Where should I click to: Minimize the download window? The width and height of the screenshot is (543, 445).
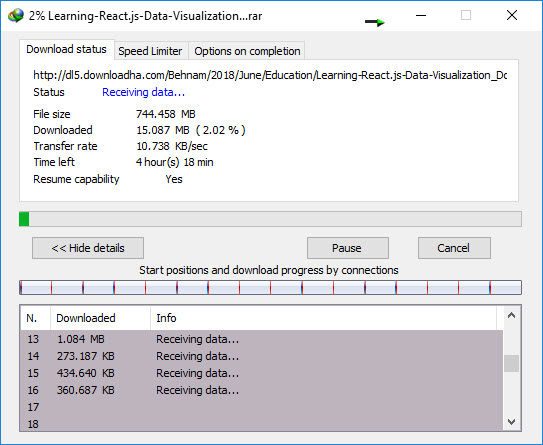421,15
